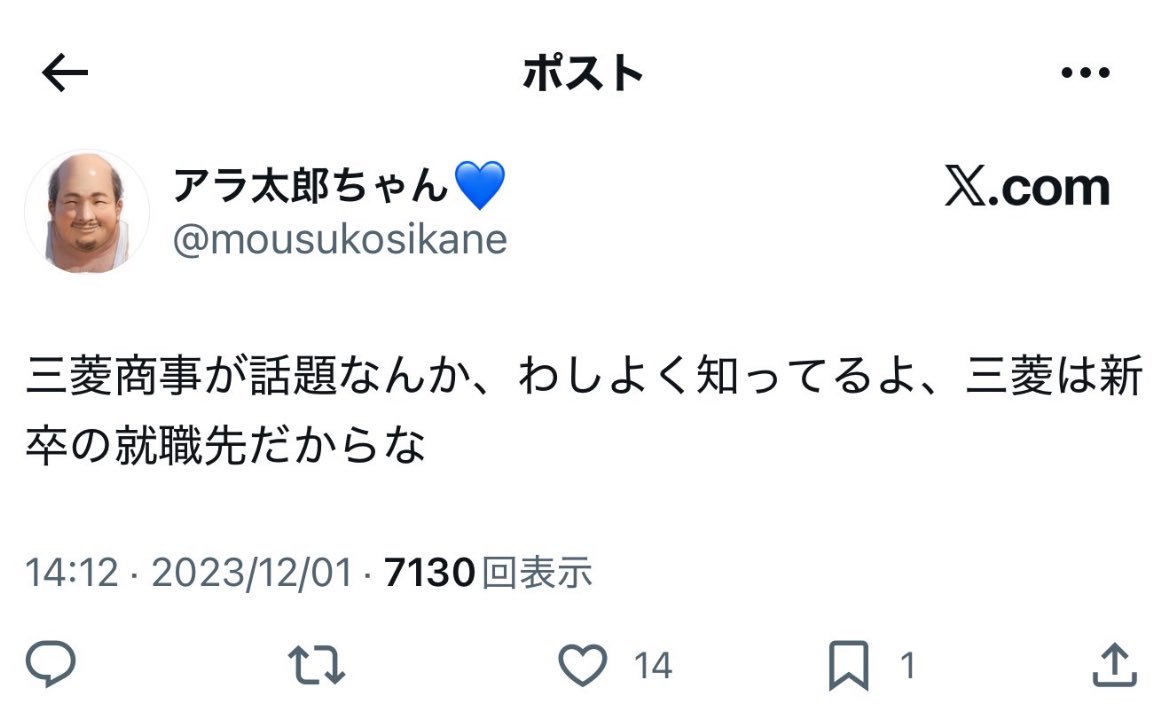Tap the 2023/12/01 post date

252,573
